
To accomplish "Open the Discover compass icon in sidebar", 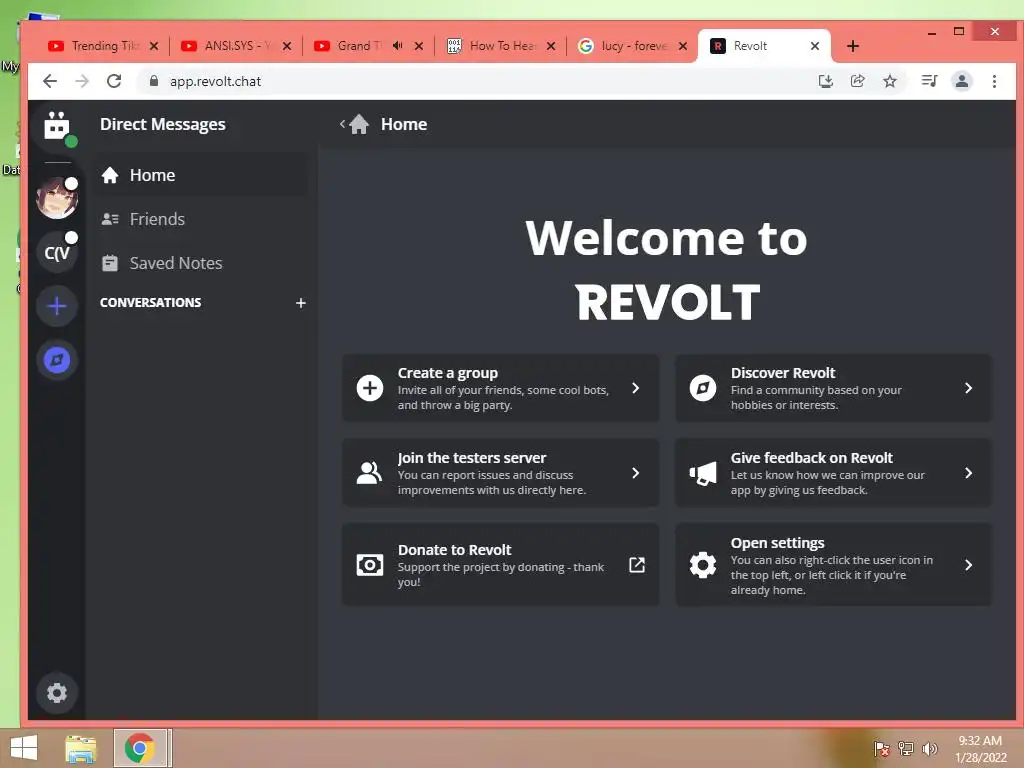I will tap(57, 360).
